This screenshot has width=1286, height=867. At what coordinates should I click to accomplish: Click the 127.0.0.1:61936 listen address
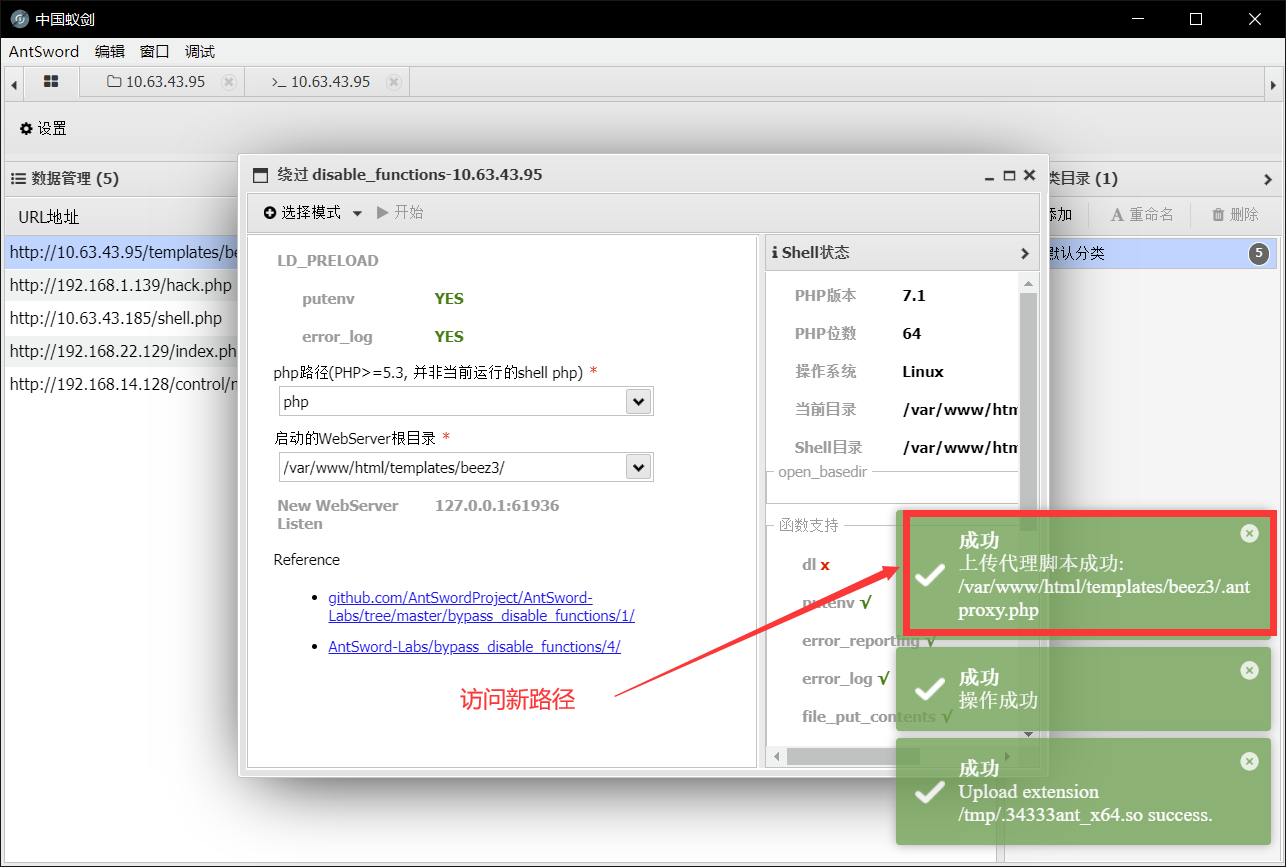point(497,505)
